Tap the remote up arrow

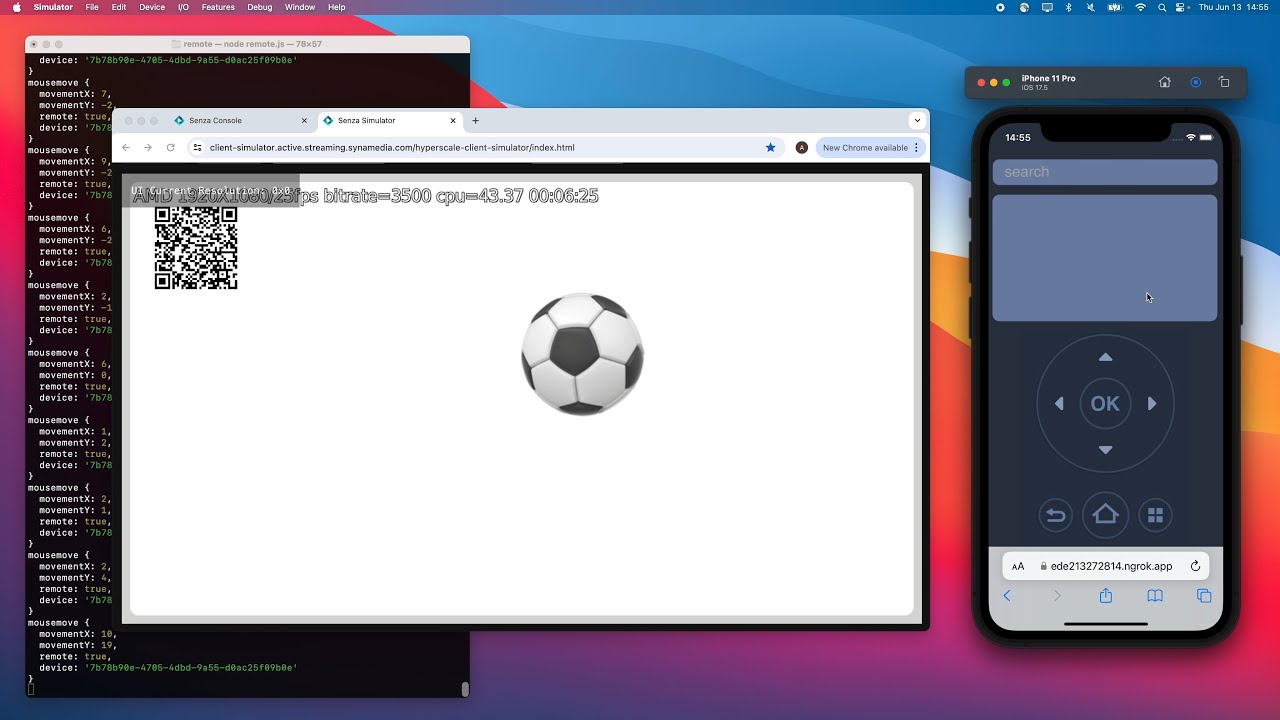point(1105,357)
